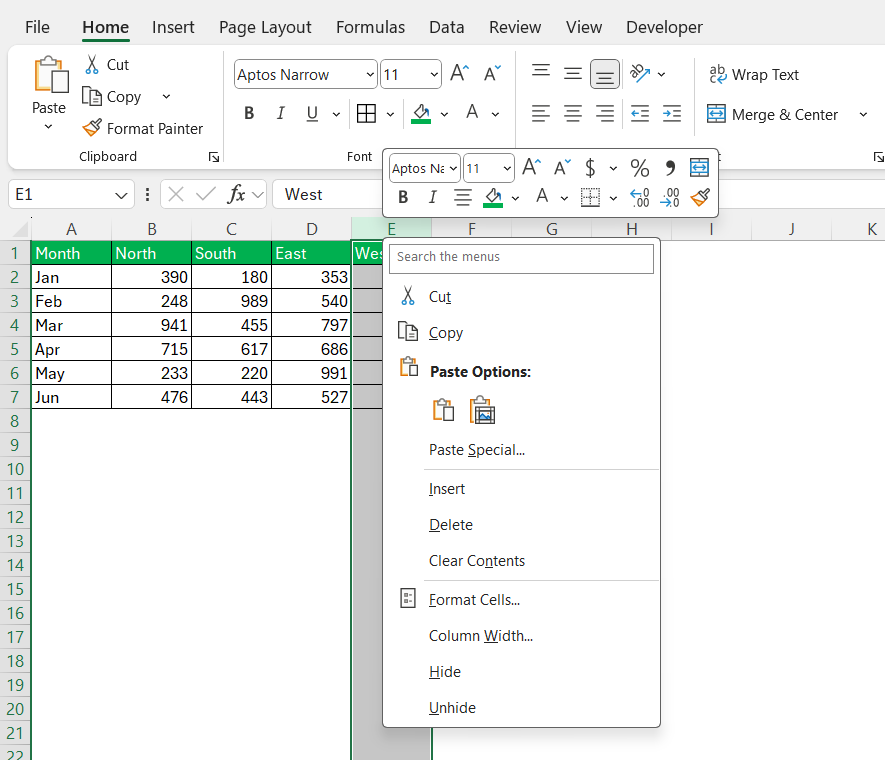Click Merge & Center icon in mini toolbar
885x760 pixels.
click(x=699, y=168)
